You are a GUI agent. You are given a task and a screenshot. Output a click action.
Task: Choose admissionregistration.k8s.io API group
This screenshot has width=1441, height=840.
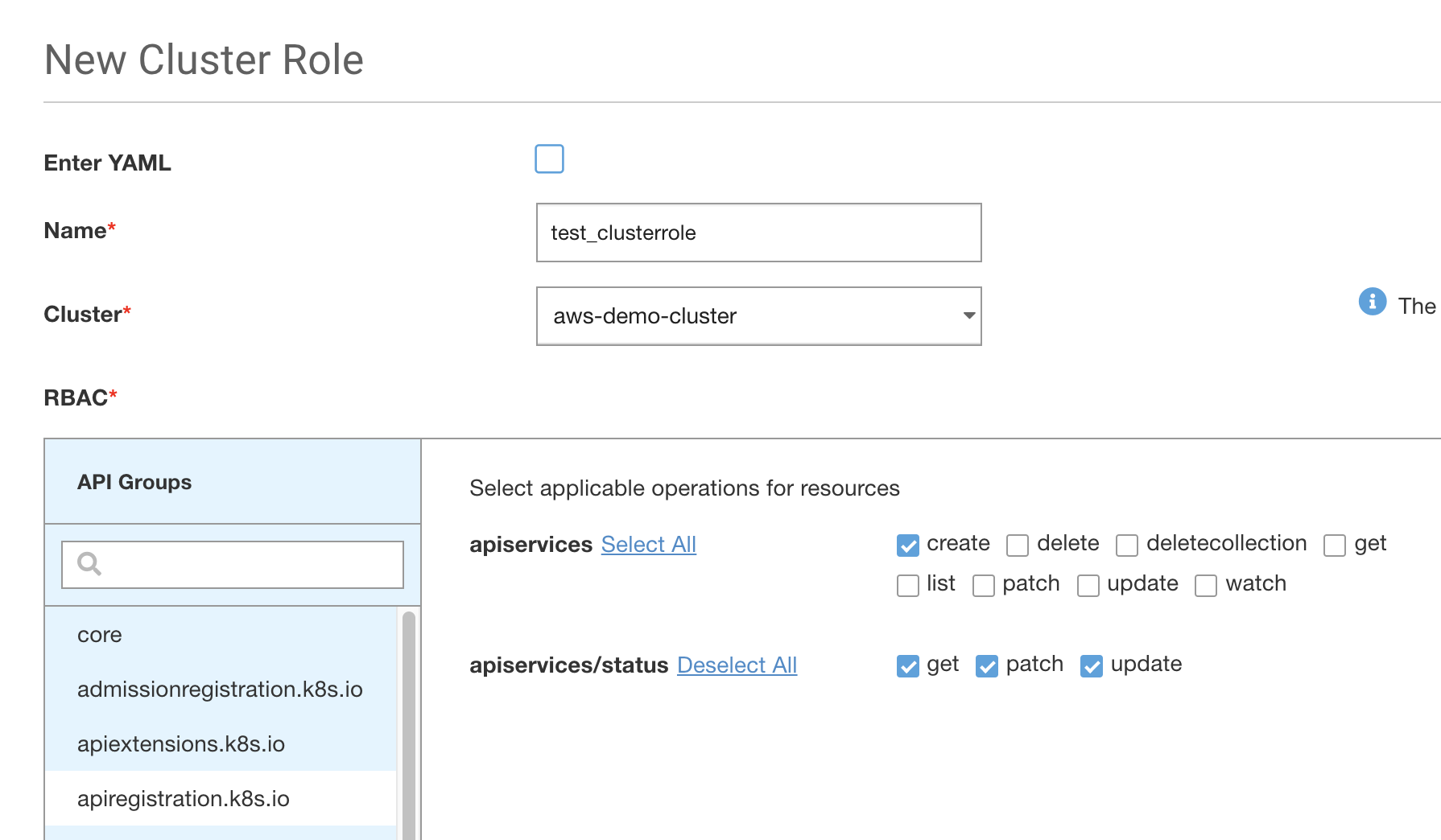(220, 690)
